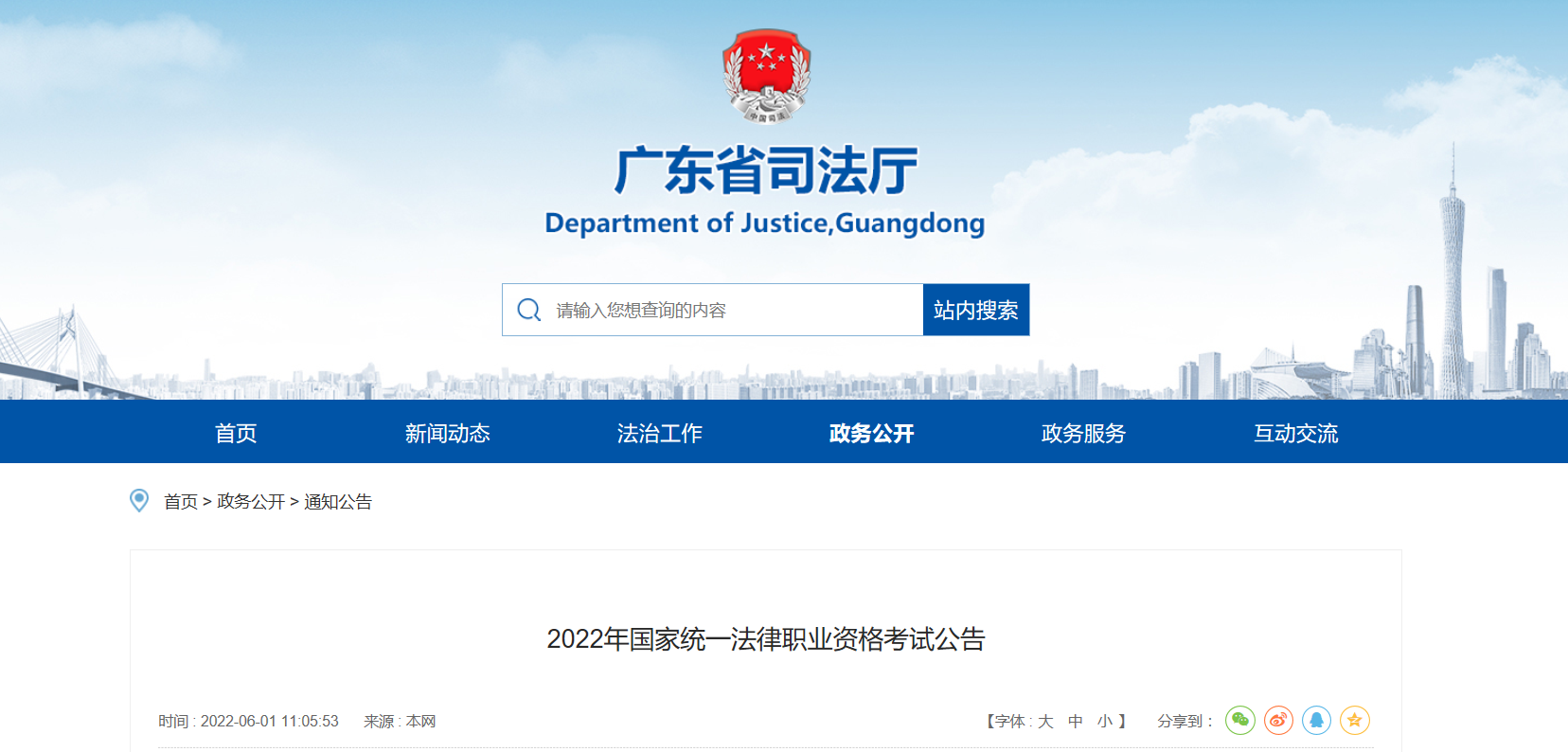The image size is (1568, 752).
Task: Select 政务公开 in the navigation bar
Action: click(872, 433)
